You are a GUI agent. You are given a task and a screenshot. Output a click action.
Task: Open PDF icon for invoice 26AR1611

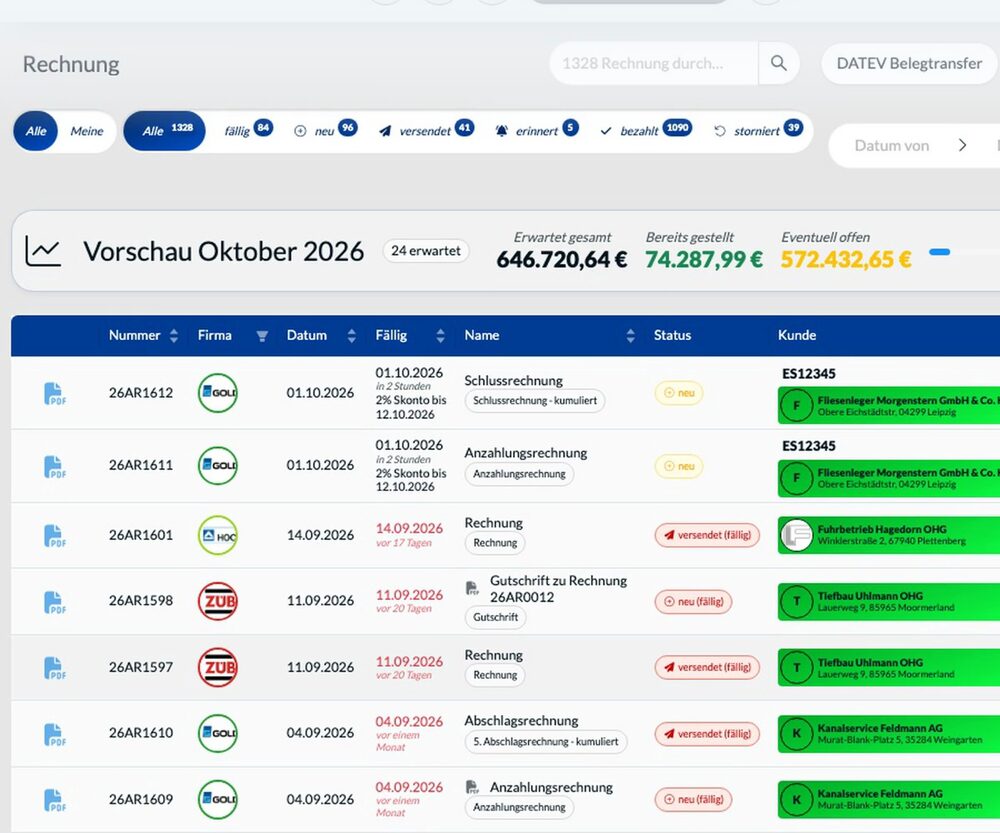pos(55,466)
